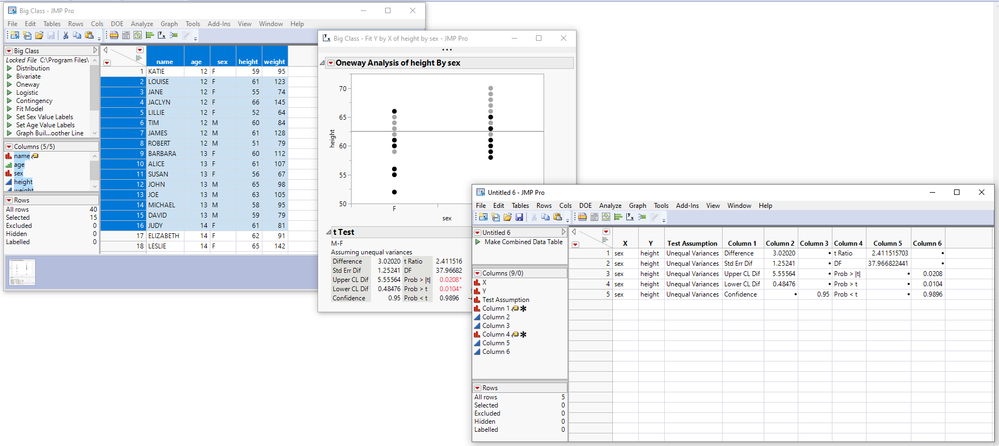Click the Cut scissors icon in Big Class toolbar
Screen dimensions: 999x446
pyautogui.click(x=65, y=35)
